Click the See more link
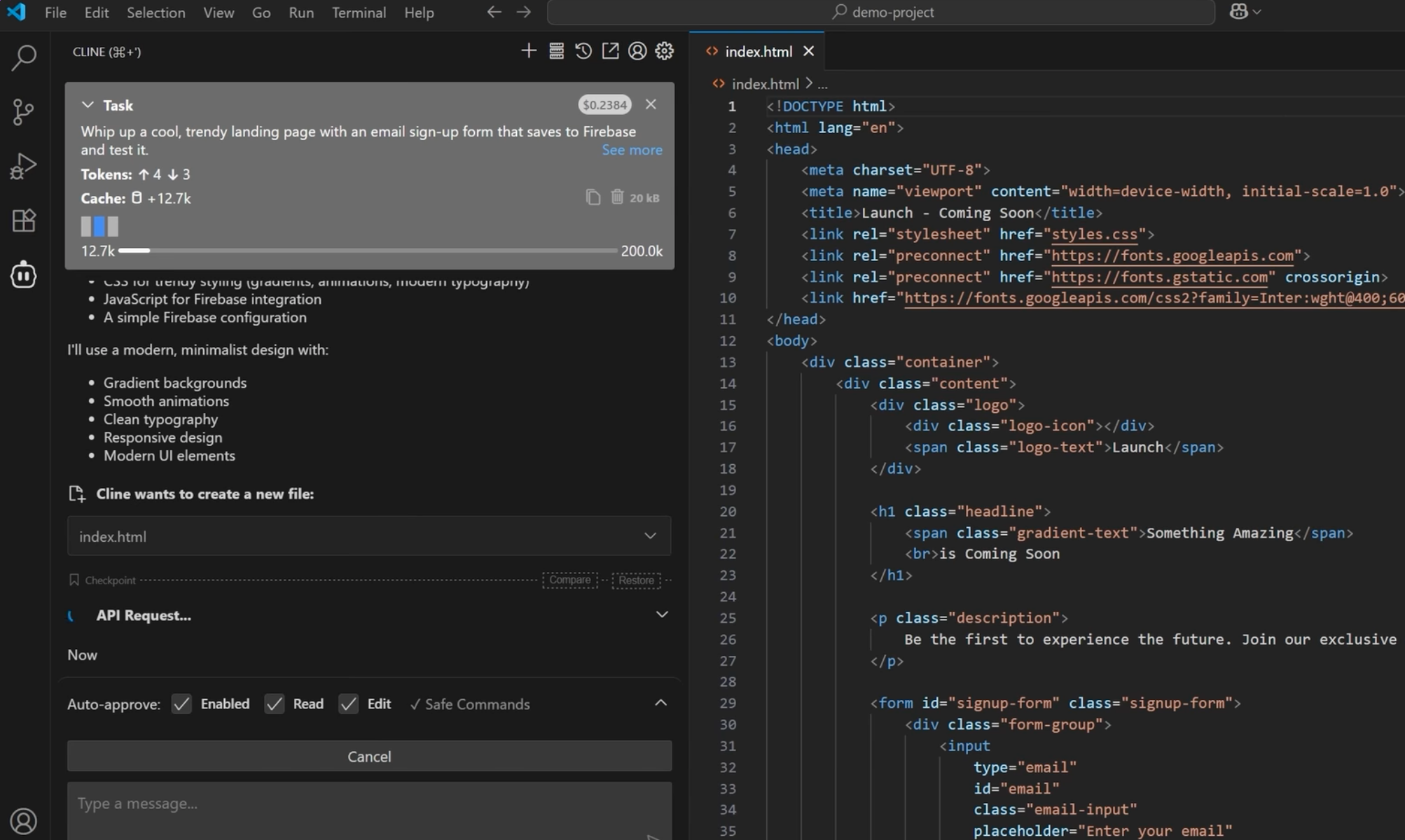The height and width of the screenshot is (840, 1405). (x=631, y=150)
